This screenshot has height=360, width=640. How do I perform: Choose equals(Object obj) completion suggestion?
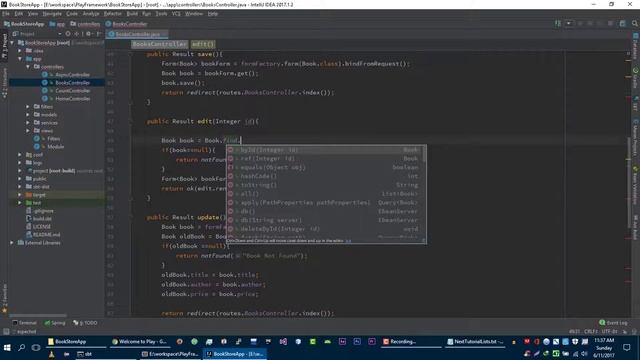coord(323,167)
